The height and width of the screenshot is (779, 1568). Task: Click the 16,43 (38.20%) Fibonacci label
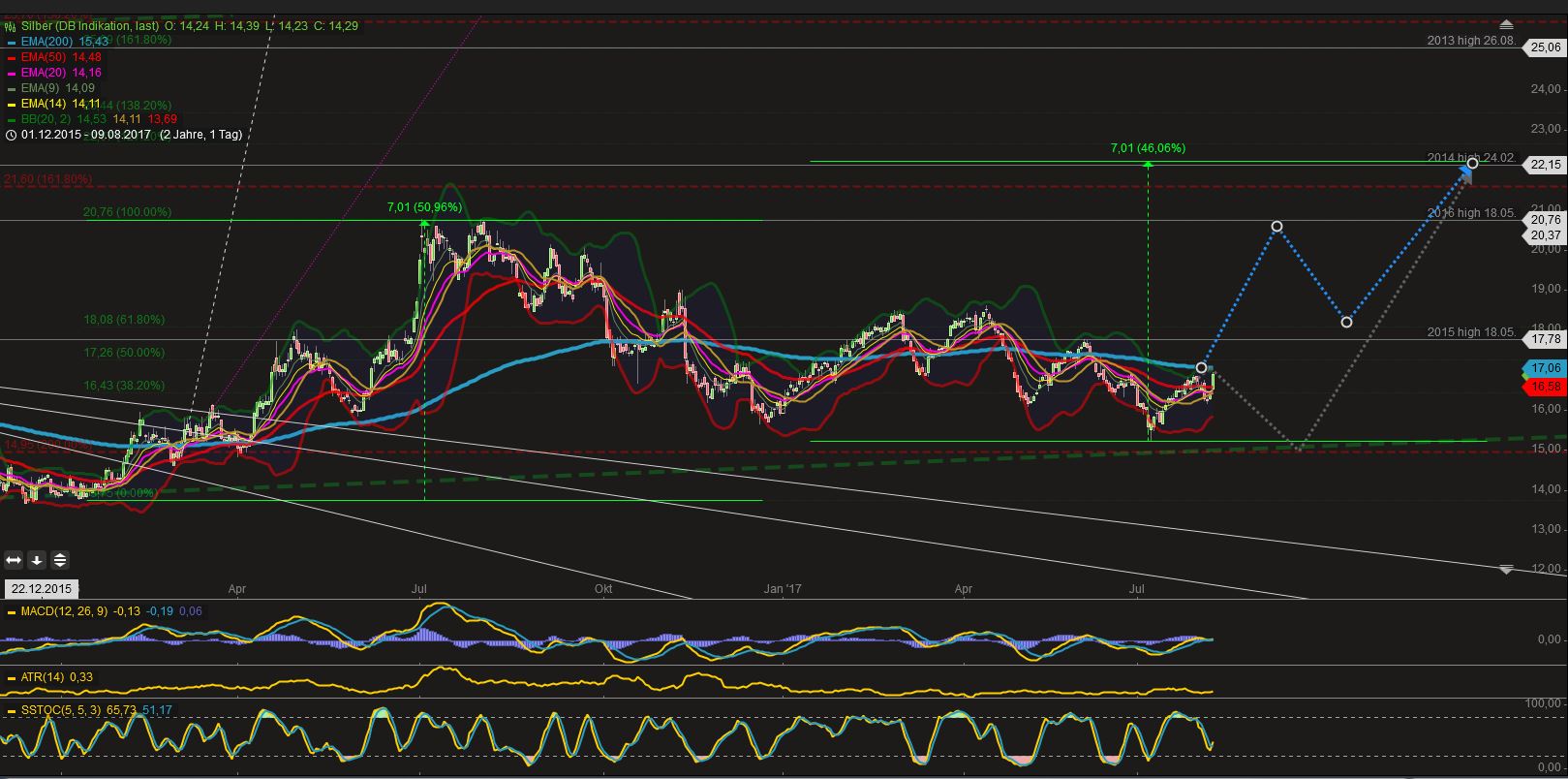124,385
